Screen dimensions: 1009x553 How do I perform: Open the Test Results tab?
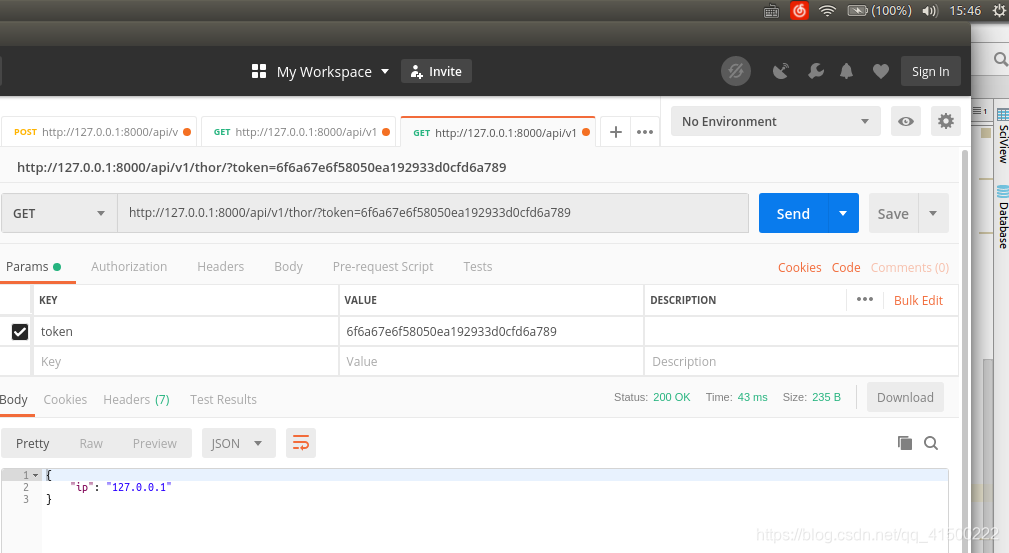223,399
